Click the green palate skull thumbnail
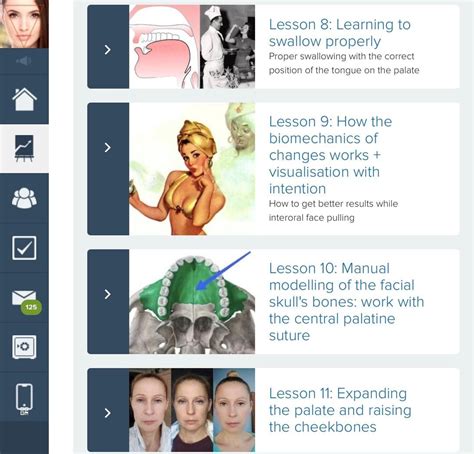474x454 pixels. pos(192,302)
